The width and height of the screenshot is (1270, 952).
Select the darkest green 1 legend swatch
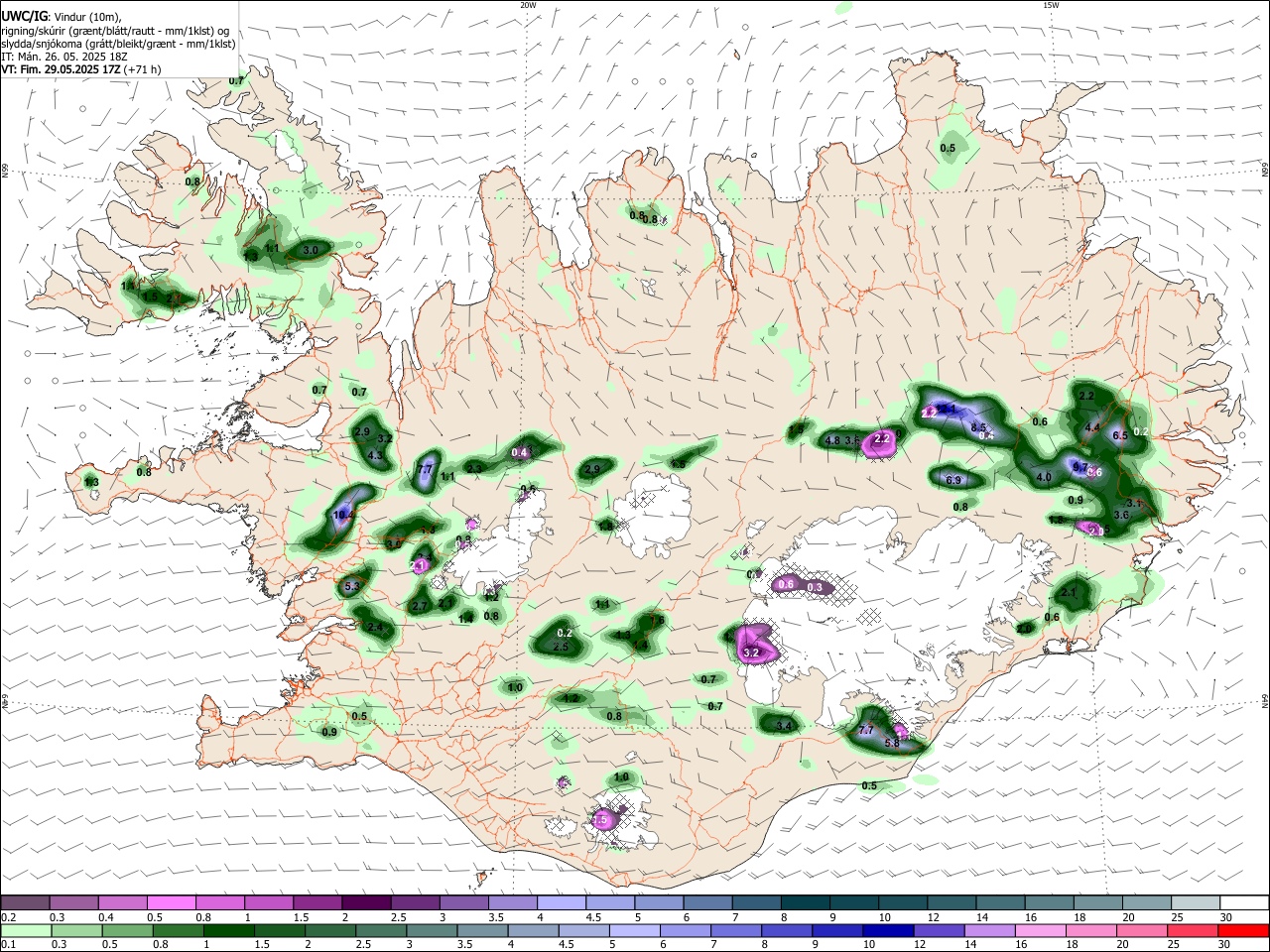pyautogui.click(x=228, y=930)
